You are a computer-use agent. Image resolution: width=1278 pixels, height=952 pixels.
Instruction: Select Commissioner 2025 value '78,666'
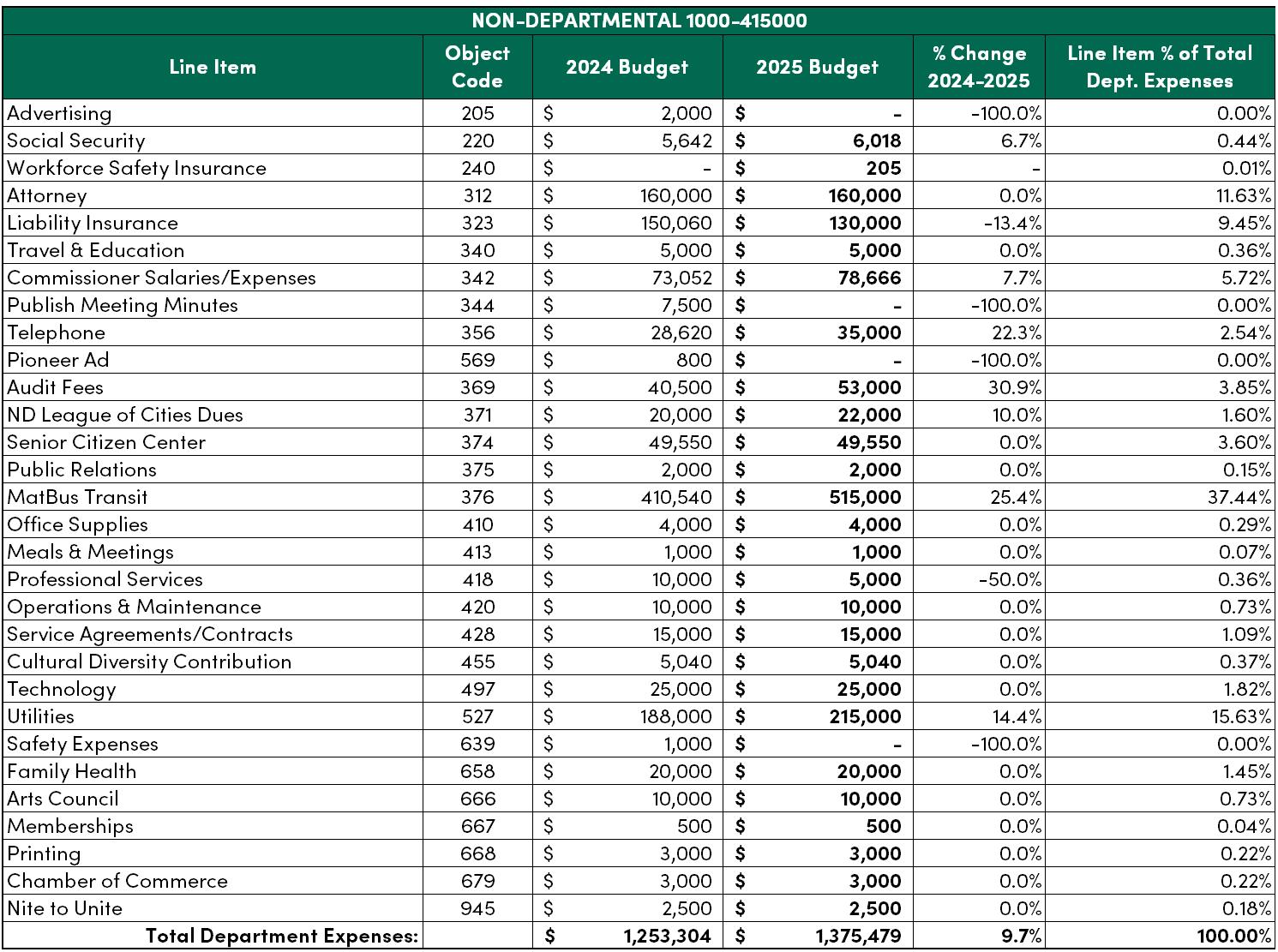pos(870,278)
